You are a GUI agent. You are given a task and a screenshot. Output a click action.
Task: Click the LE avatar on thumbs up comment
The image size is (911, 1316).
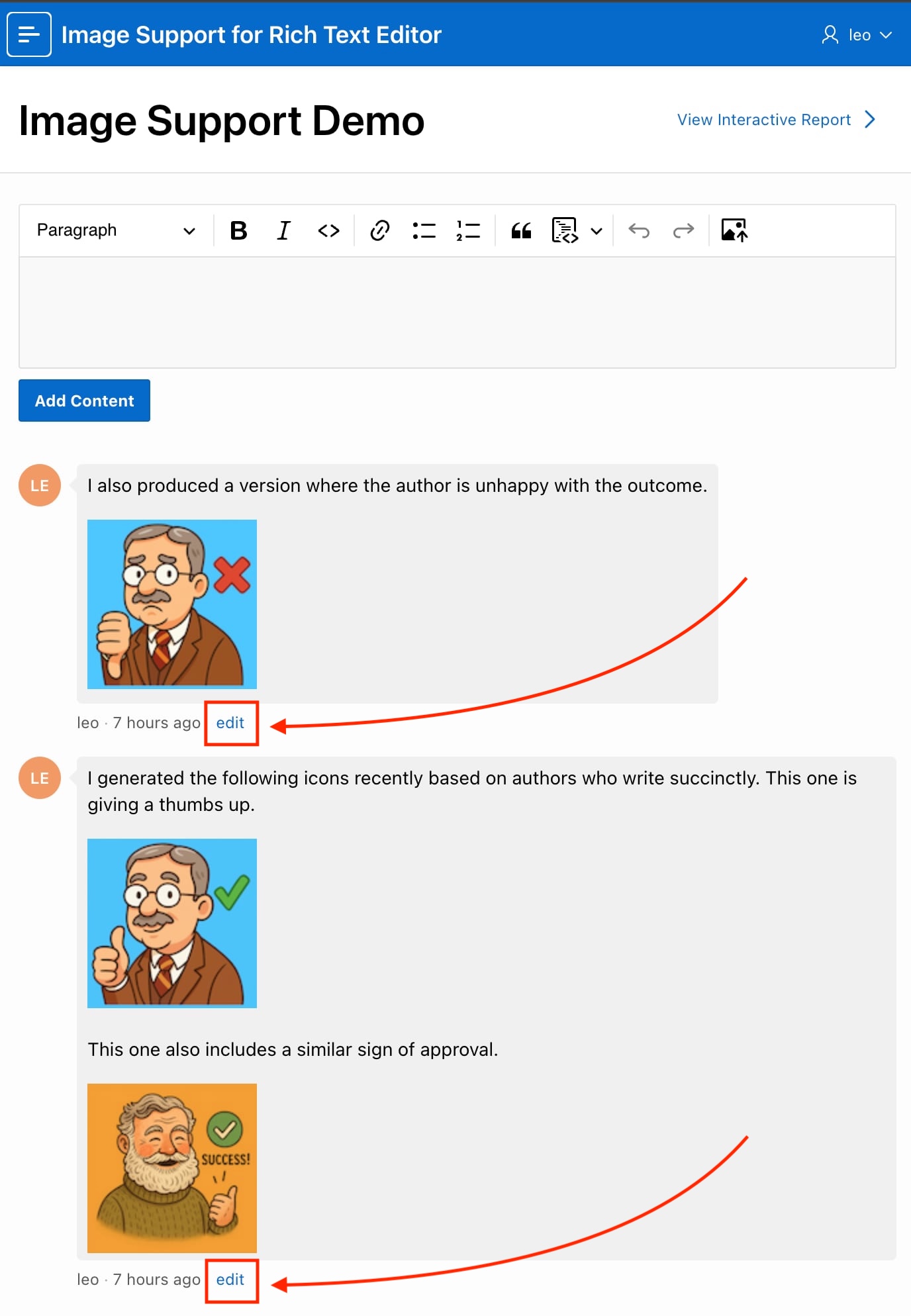coord(40,778)
